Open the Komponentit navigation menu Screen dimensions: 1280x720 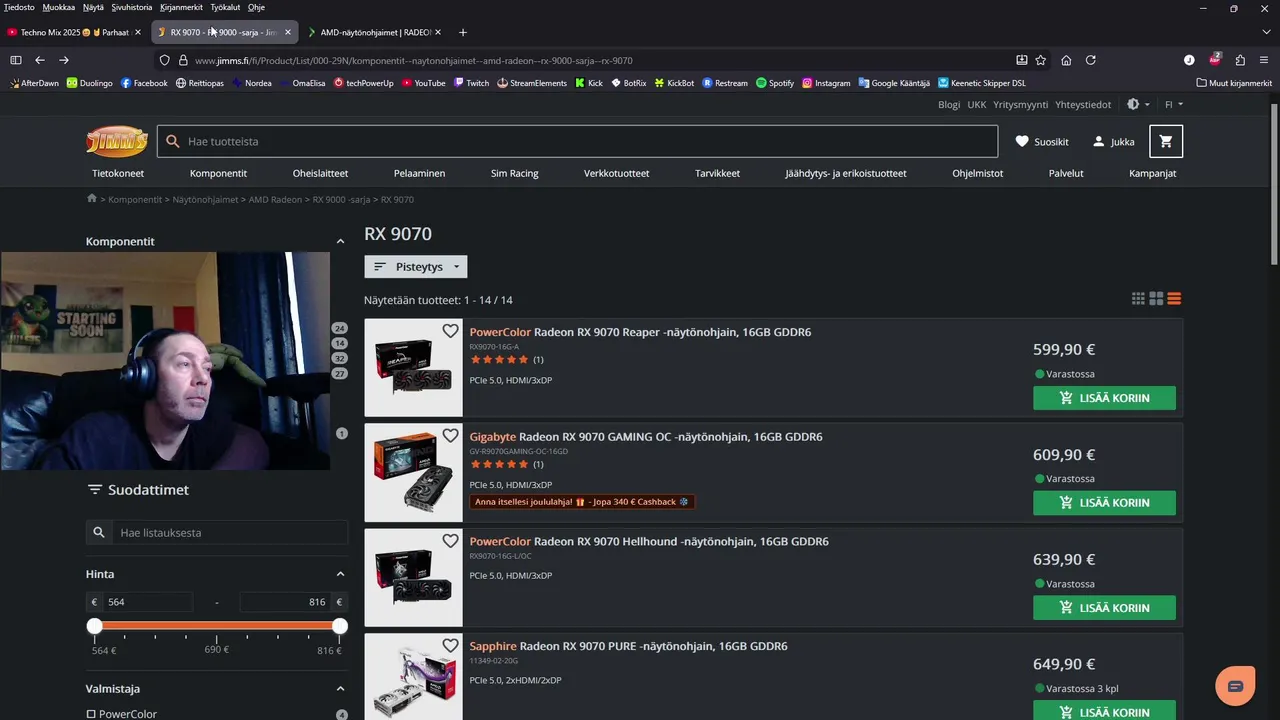coord(218,173)
